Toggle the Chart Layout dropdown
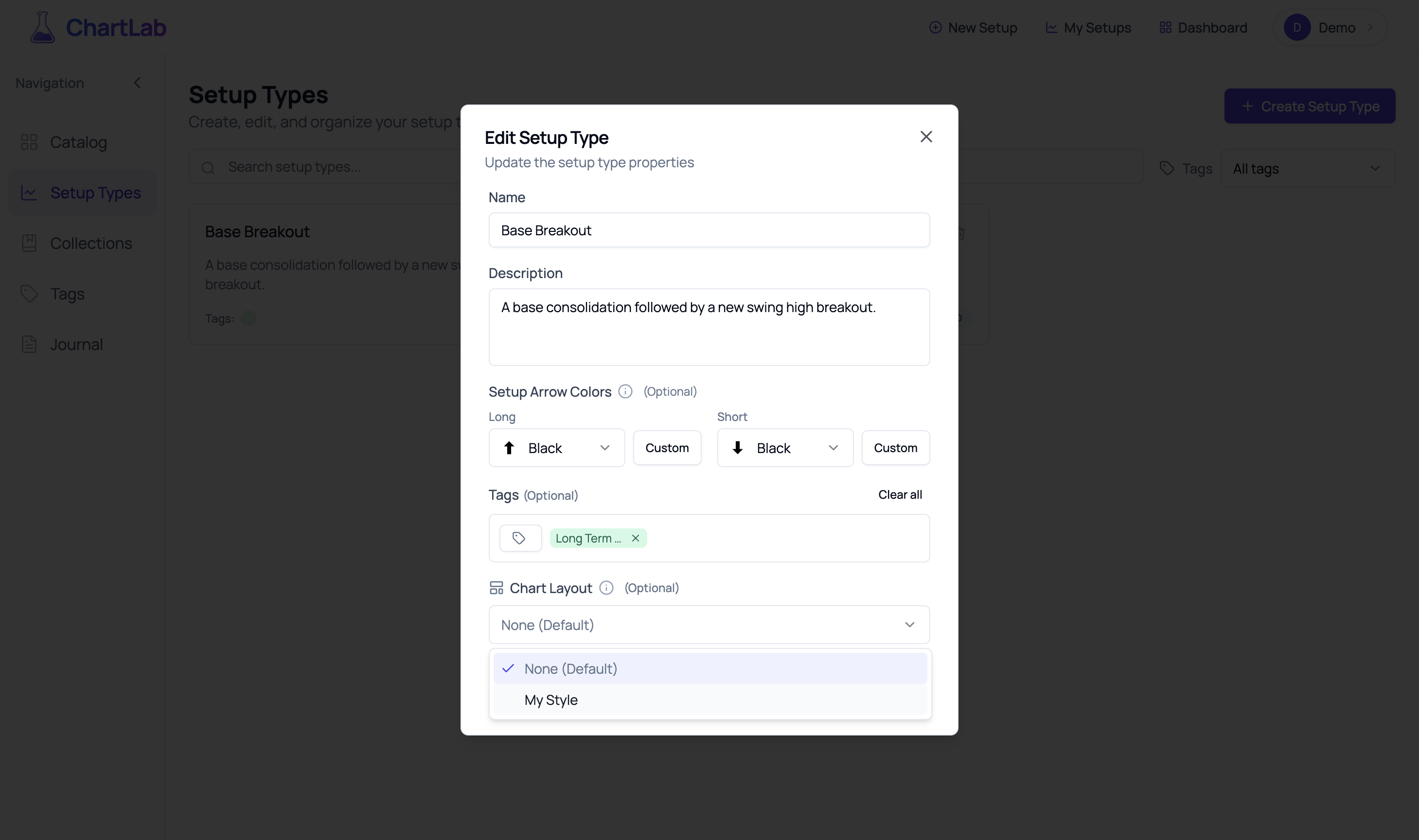The width and height of the screenshot is (1419, 840). [709, 624]
